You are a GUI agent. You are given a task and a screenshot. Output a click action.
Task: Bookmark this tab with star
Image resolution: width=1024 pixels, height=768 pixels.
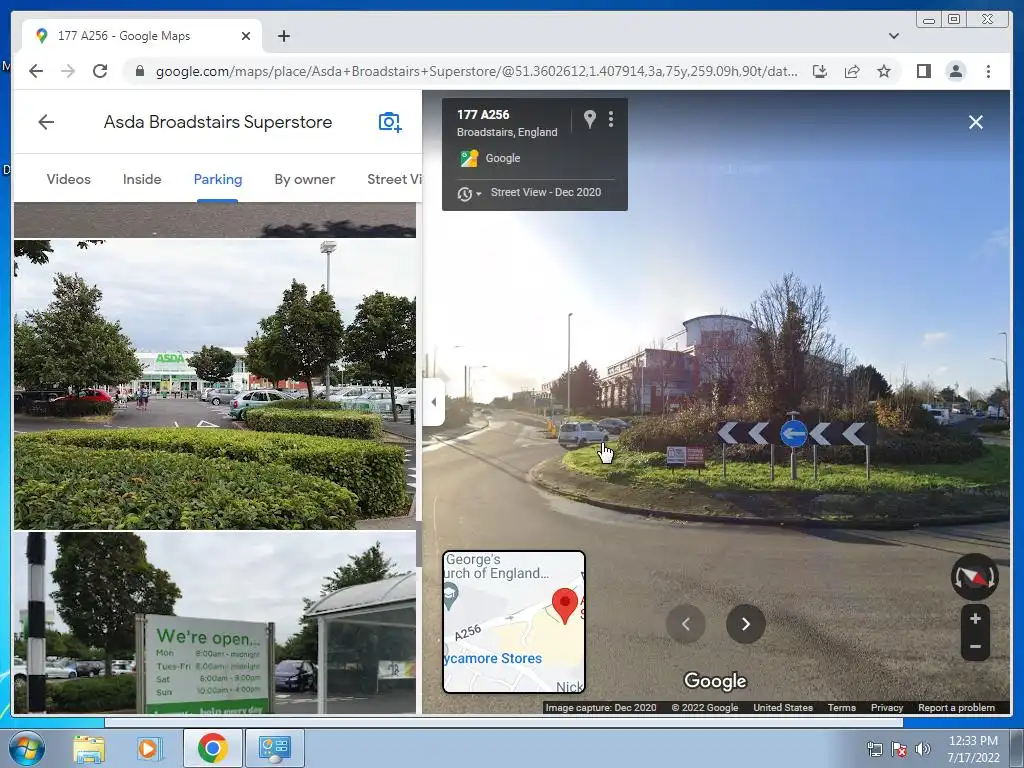(884, 71)
